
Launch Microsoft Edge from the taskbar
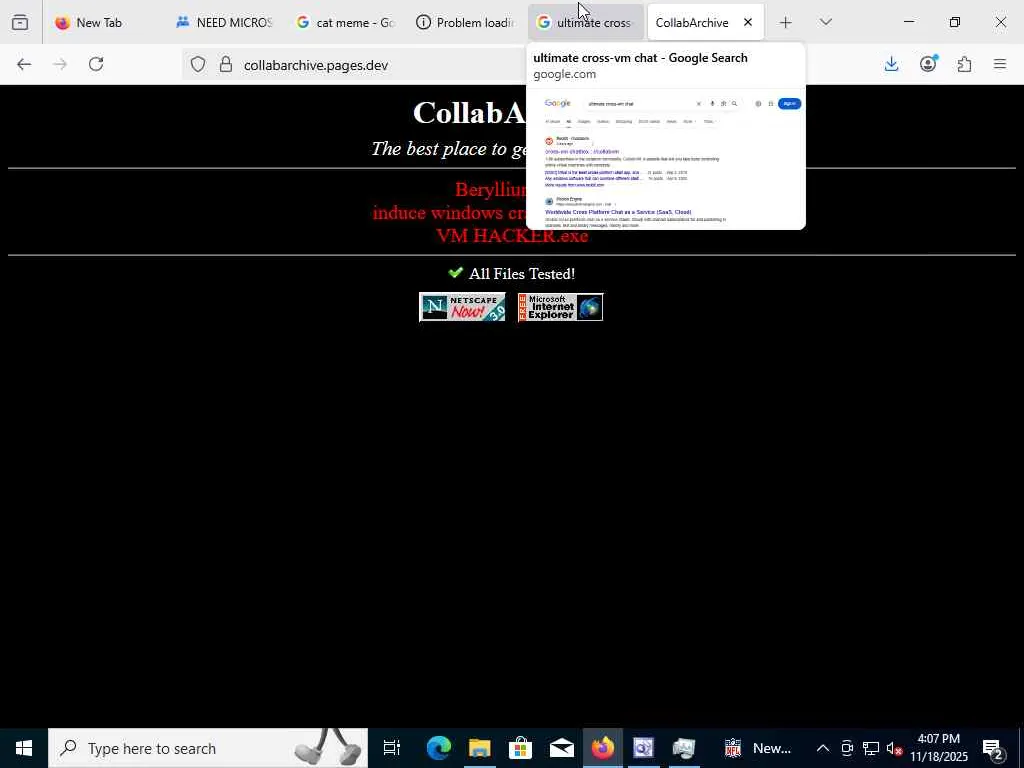point(439,748)
